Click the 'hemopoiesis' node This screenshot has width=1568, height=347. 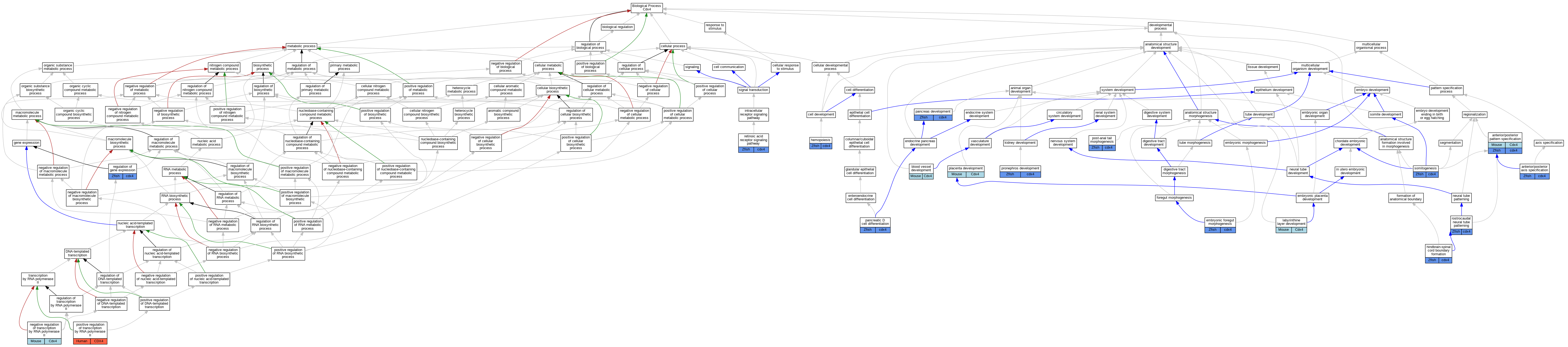click(821, 140)
